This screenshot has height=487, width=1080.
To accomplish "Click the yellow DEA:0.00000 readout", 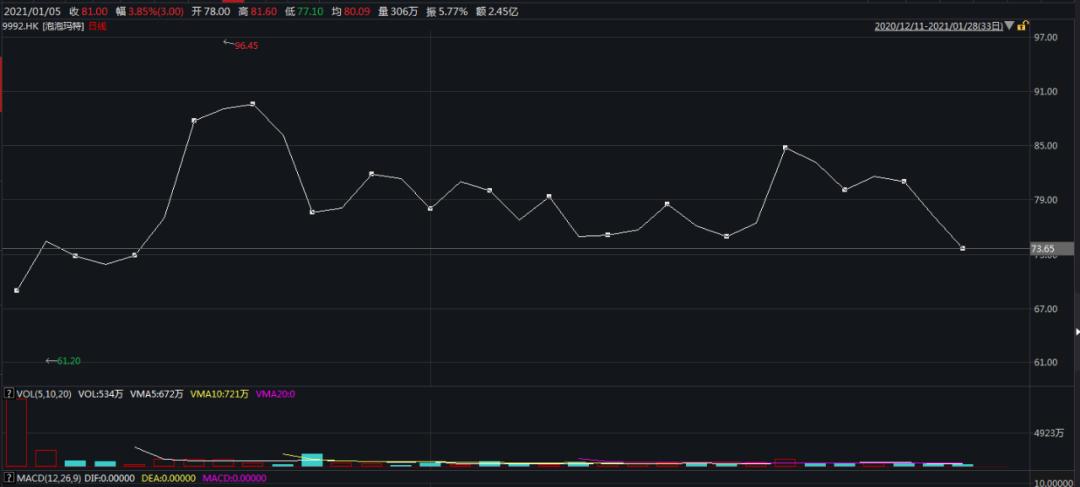I will pos(167,477).
